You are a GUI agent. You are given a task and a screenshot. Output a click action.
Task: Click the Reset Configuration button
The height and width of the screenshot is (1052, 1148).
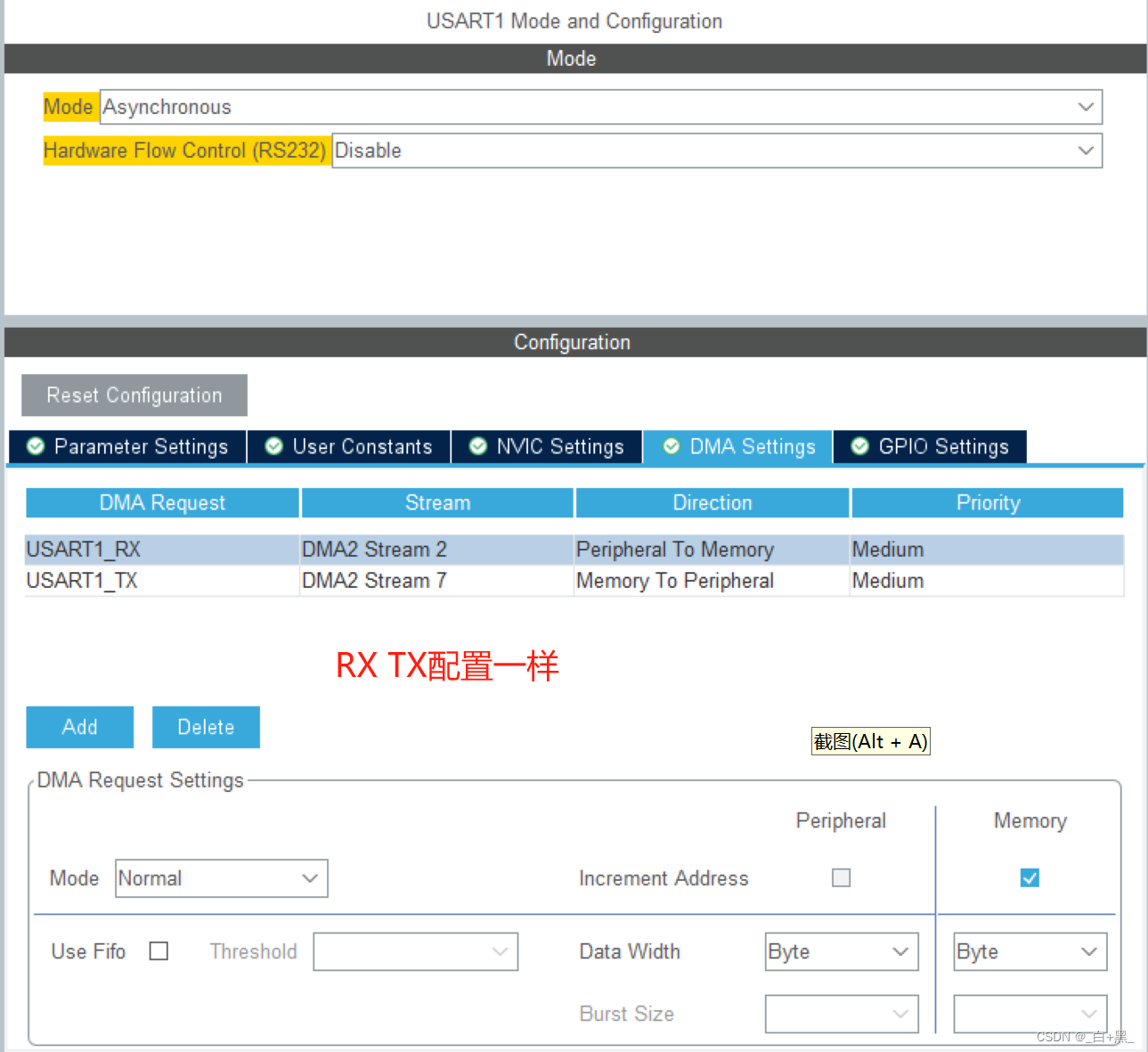[x=134, y=395]
